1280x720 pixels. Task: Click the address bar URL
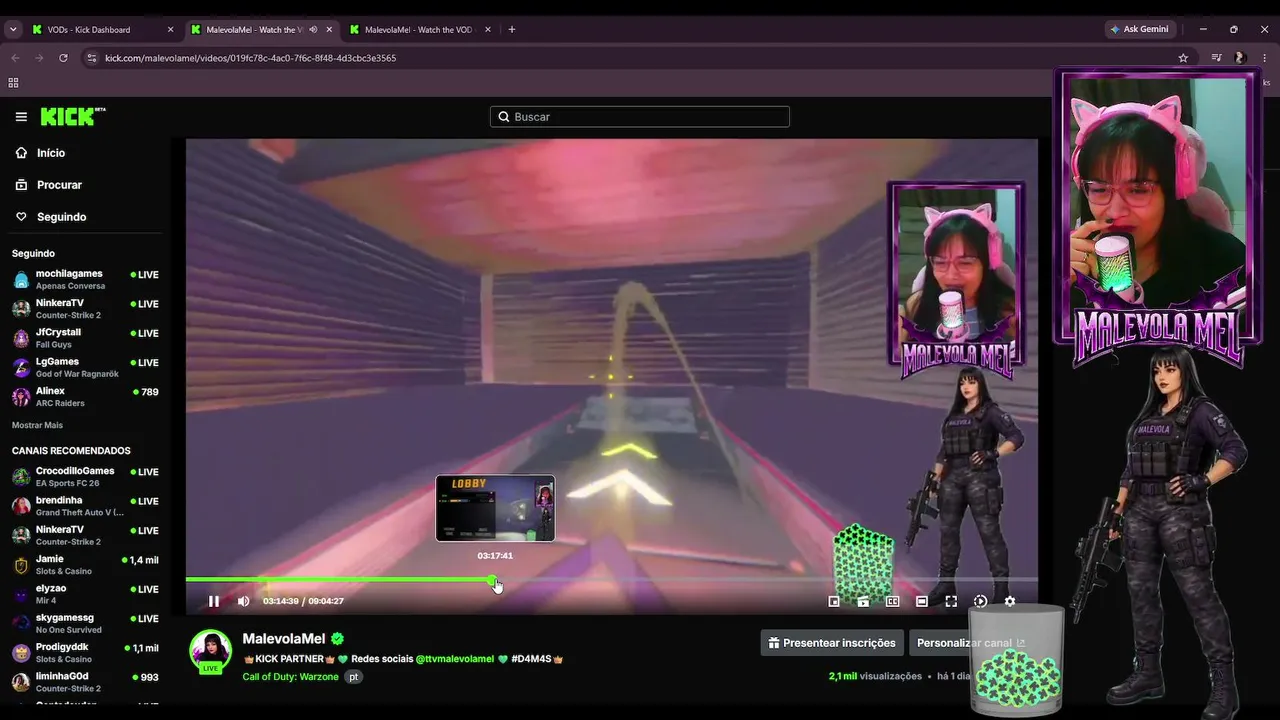pos(251,58)
